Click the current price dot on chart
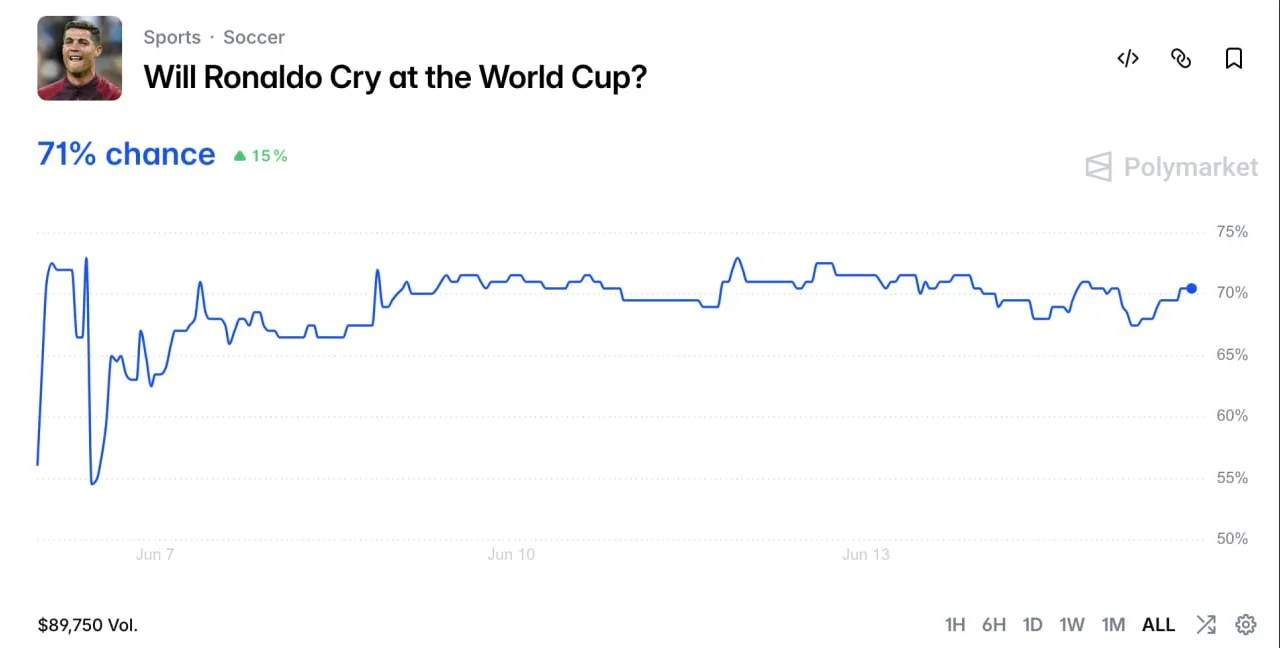Image resolution: width=1280 pixels, height=648 pixels. (1191, 288)
